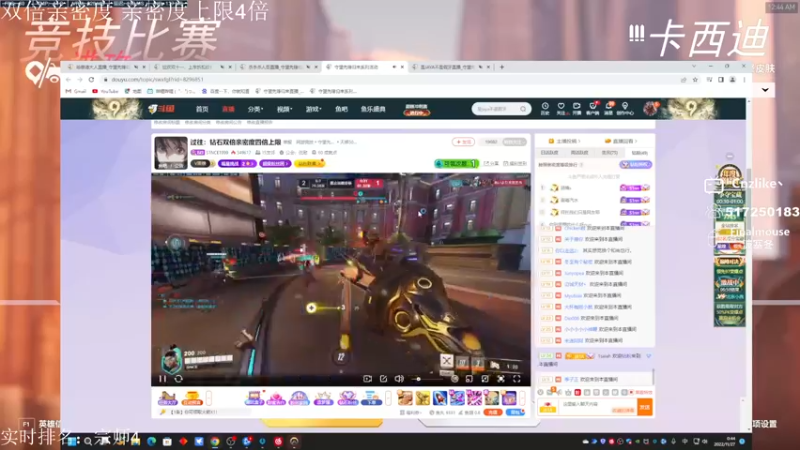Open watch history clock icon
The height and width of the screenshot is (450, 800).
tap(545, 108)
